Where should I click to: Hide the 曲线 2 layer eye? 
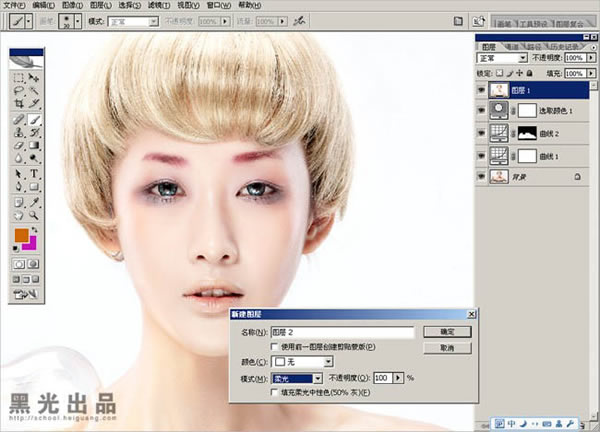[x=481, y=133]
